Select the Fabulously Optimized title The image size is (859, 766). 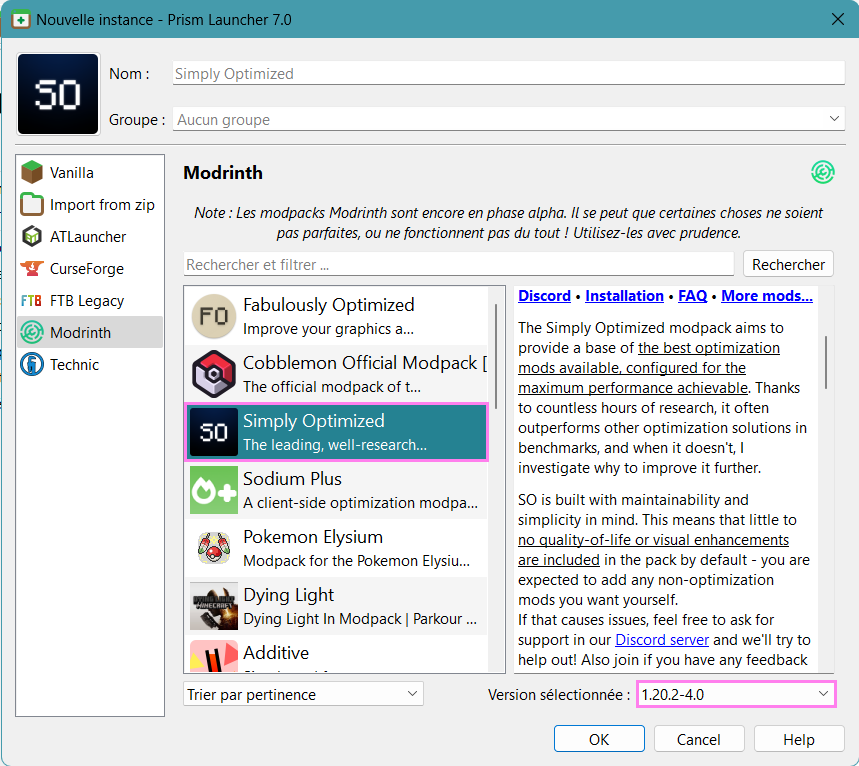328,305
